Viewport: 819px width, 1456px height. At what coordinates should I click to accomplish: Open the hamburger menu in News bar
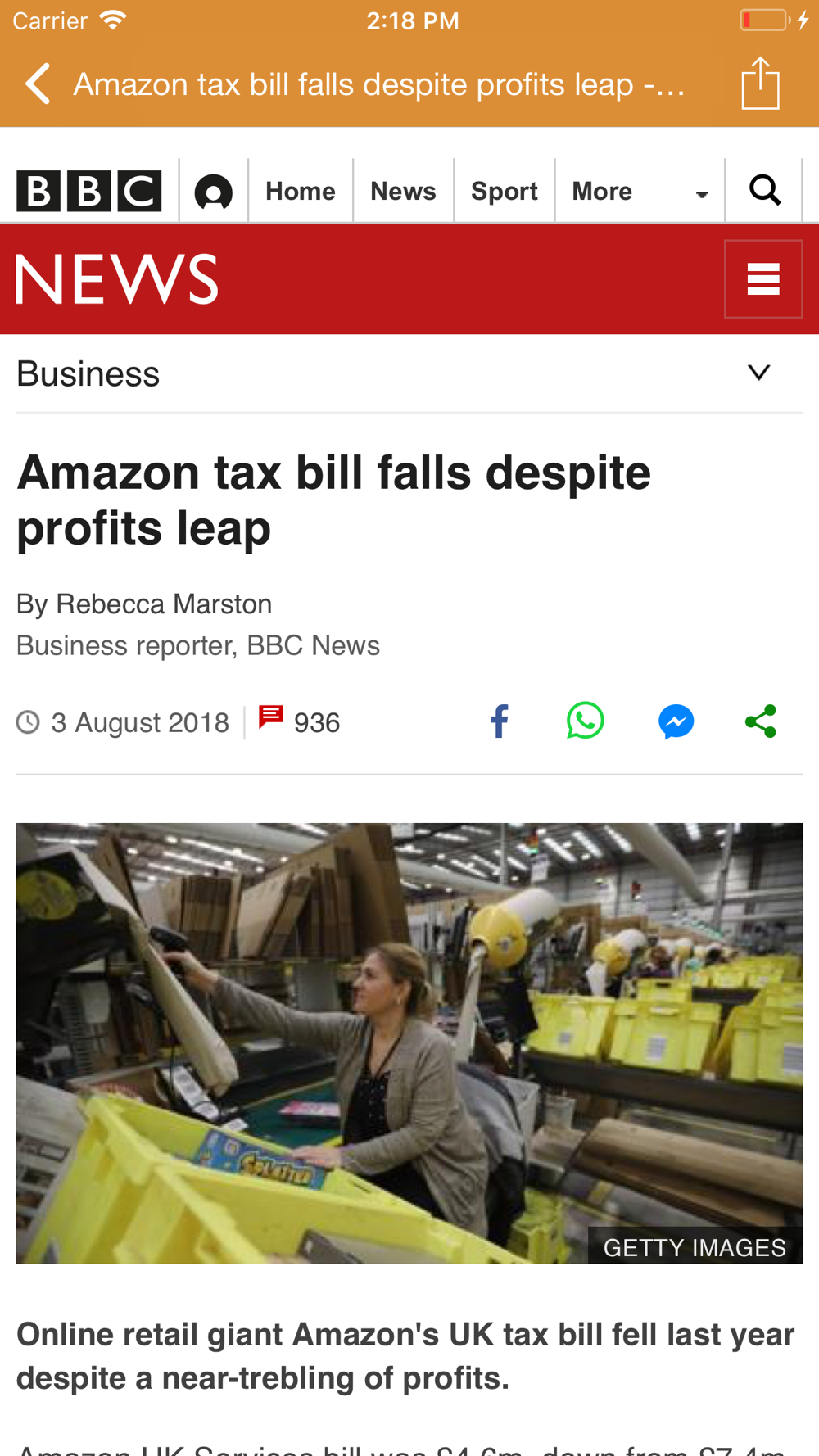tap(763, 278)
